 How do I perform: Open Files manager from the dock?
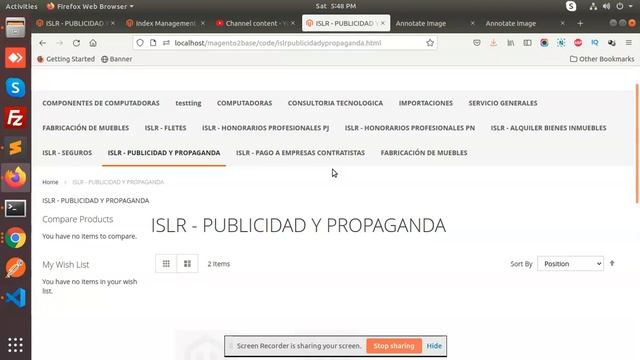[x=16, y=28]
